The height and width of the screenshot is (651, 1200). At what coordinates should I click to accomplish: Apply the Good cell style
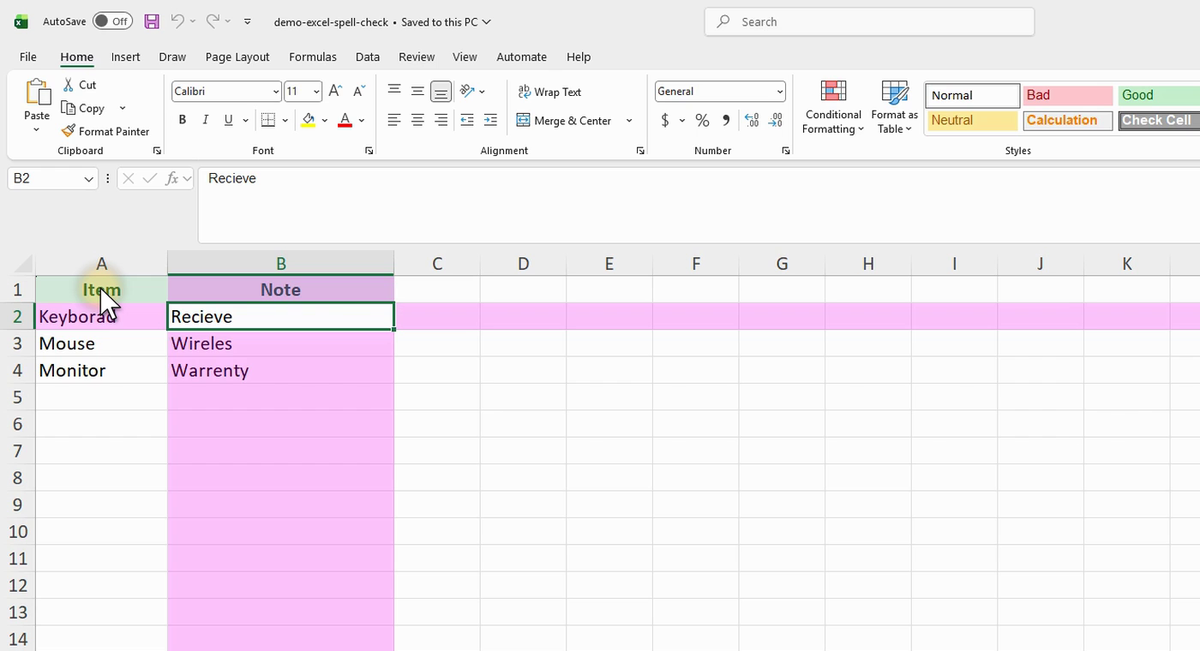(1159, 95)
